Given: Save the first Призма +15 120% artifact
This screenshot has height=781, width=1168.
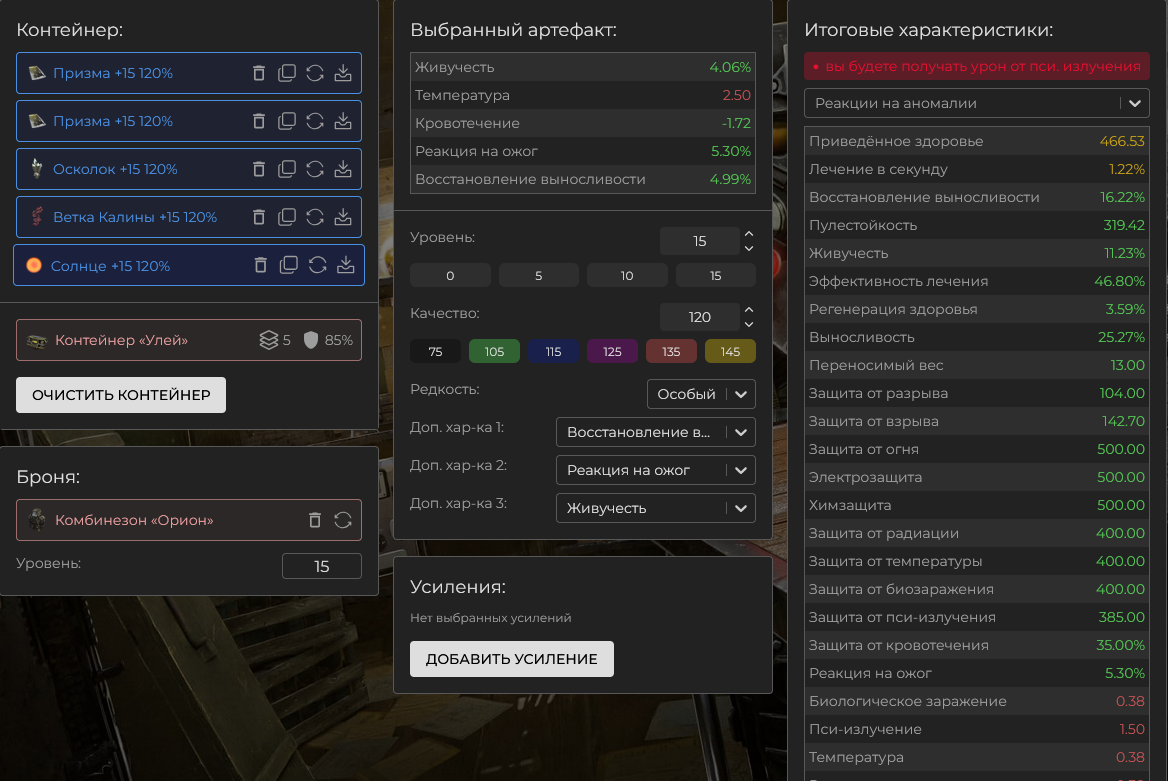Looking at the screenshot, I should click(x=343, y=73).
